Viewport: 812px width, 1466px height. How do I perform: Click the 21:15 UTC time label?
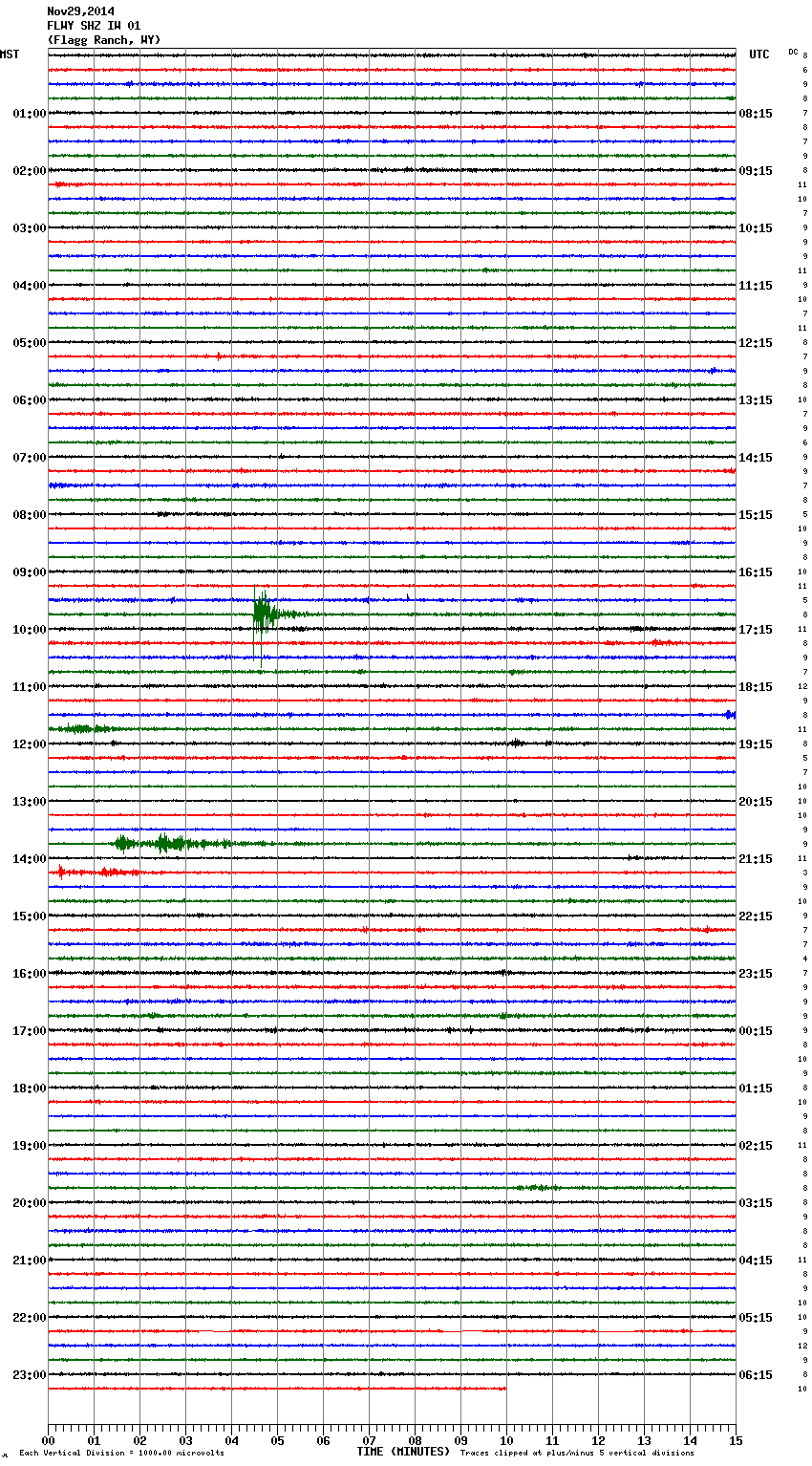(756, 859)
